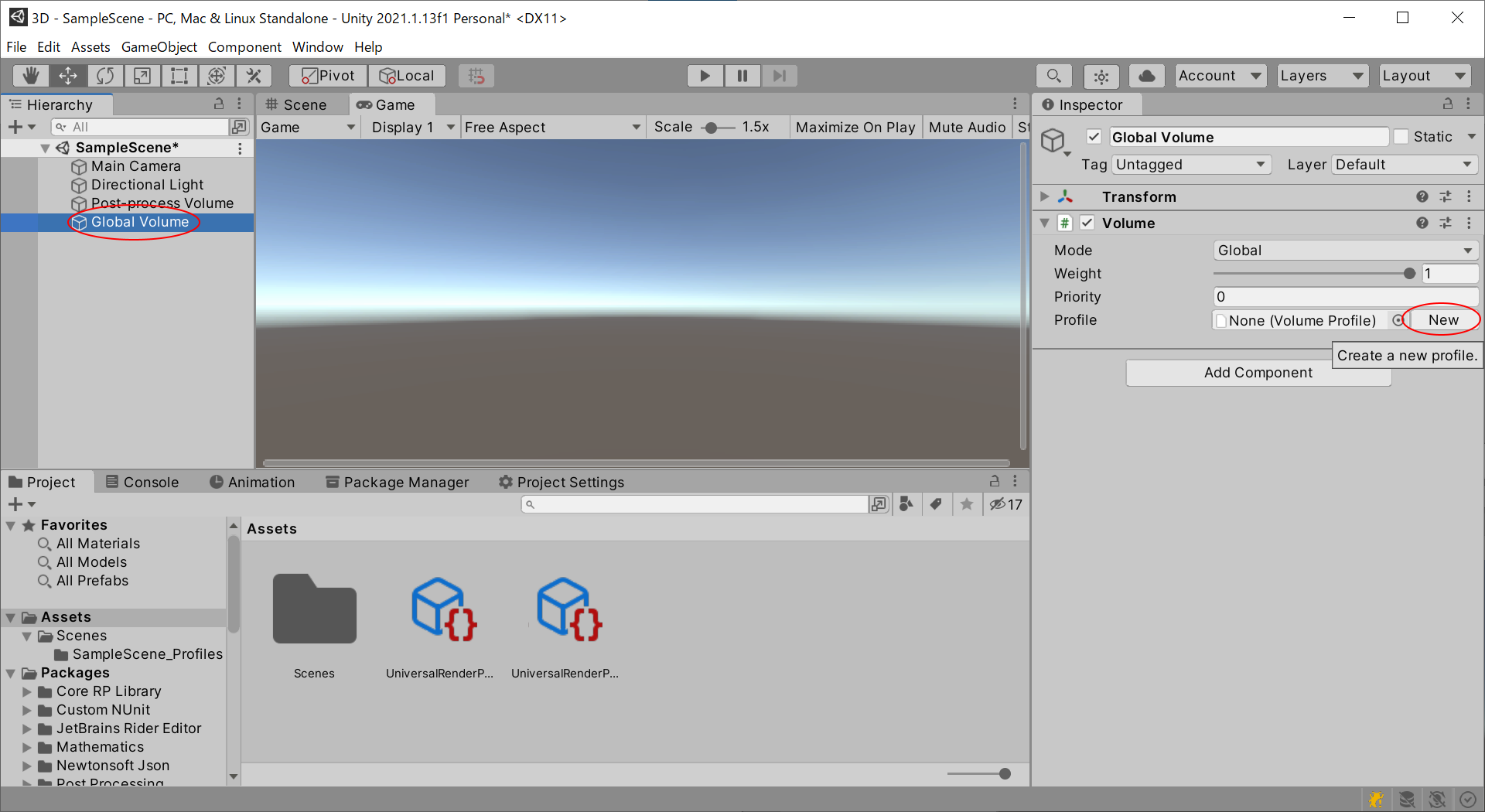Toggle Local handle rotation button
The width and height of the screenshot is (1485, 812).
click(407, 76)
